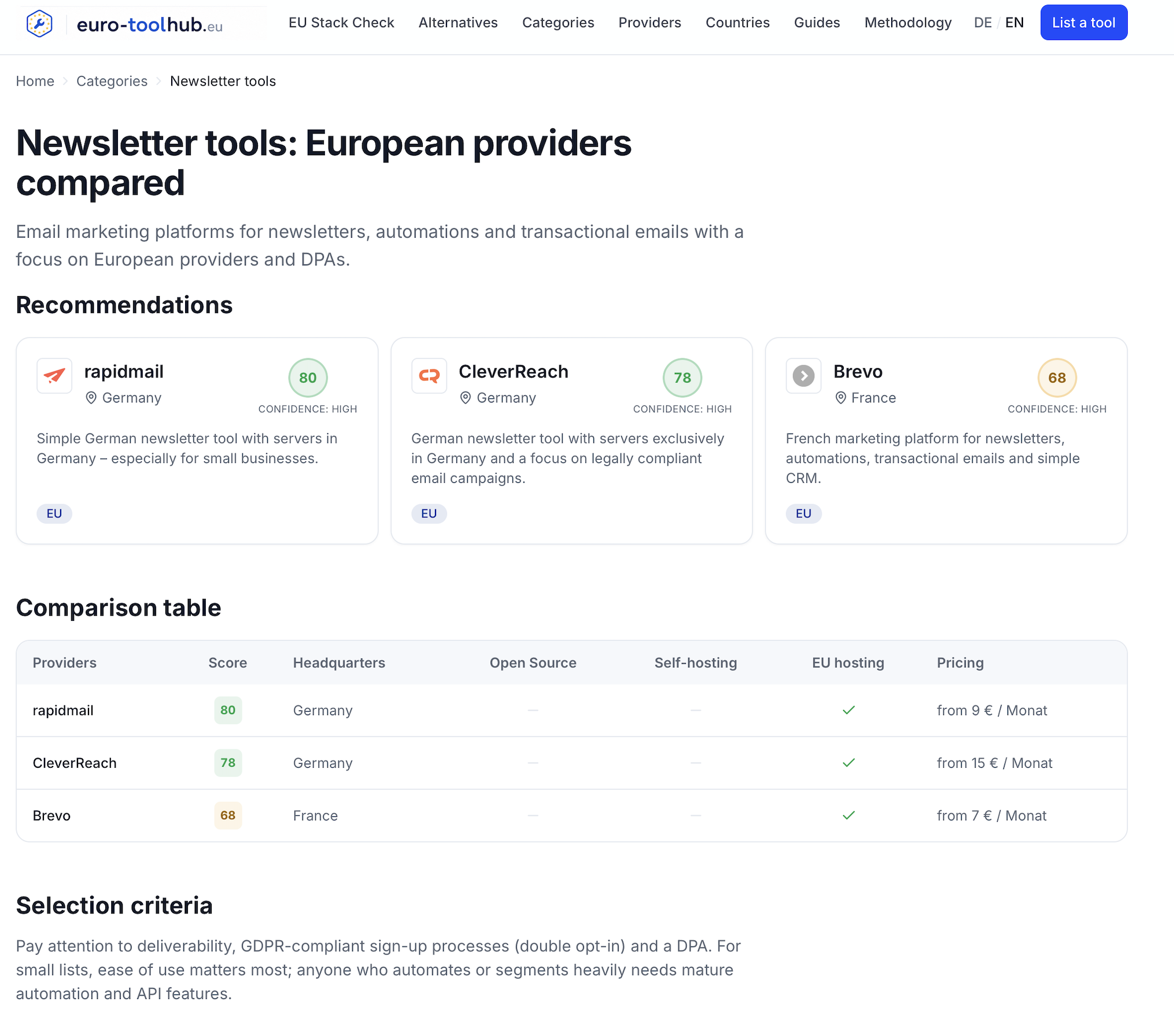Switch language to EN
This screenshot has width=1174, height=1036.
1014,23
